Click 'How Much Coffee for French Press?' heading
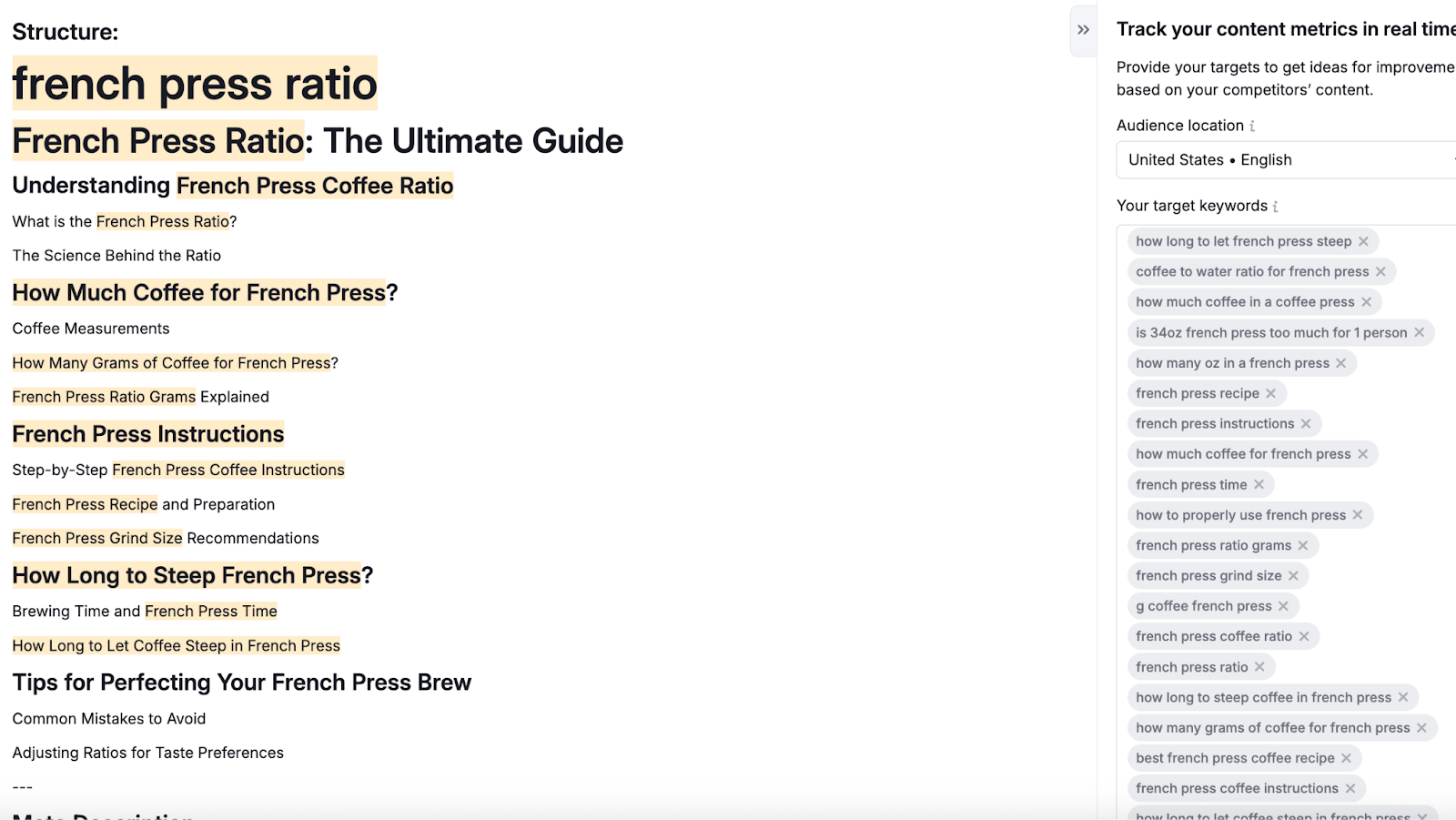Image resolution: width=1456 pixels, height=820 pixels. tap(205, 293)
